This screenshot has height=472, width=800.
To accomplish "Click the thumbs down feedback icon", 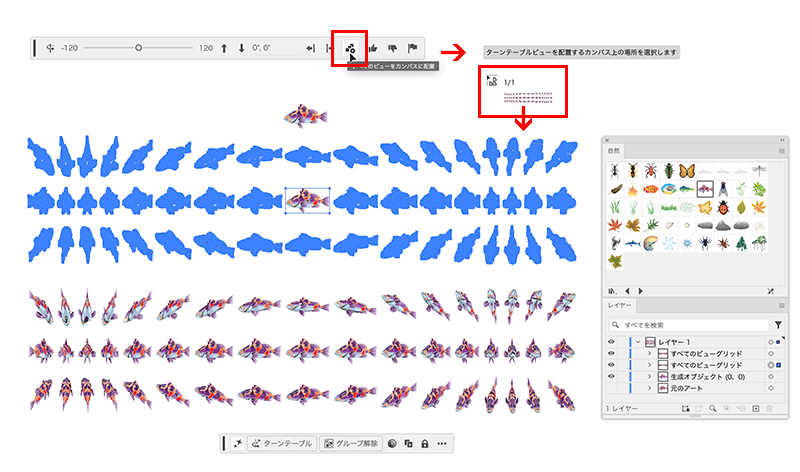I will pos(392,47).
